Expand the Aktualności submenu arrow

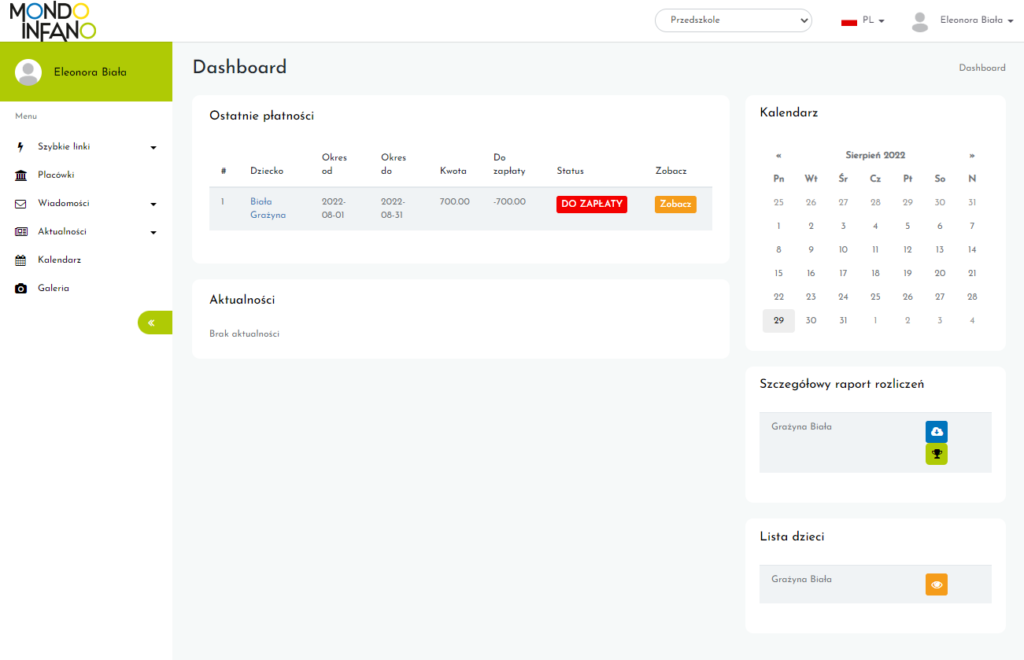[x=153, y=232]
